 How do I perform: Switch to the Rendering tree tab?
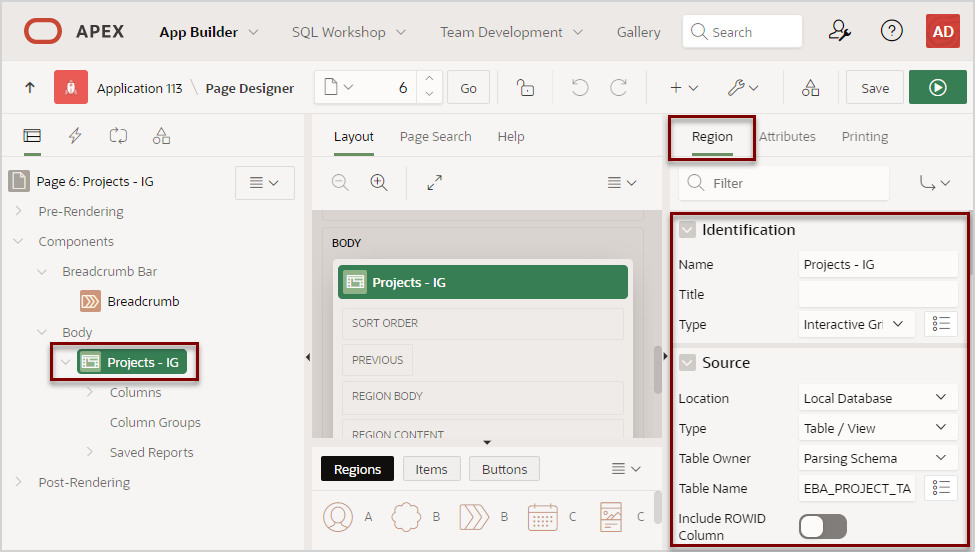(32, 136)
